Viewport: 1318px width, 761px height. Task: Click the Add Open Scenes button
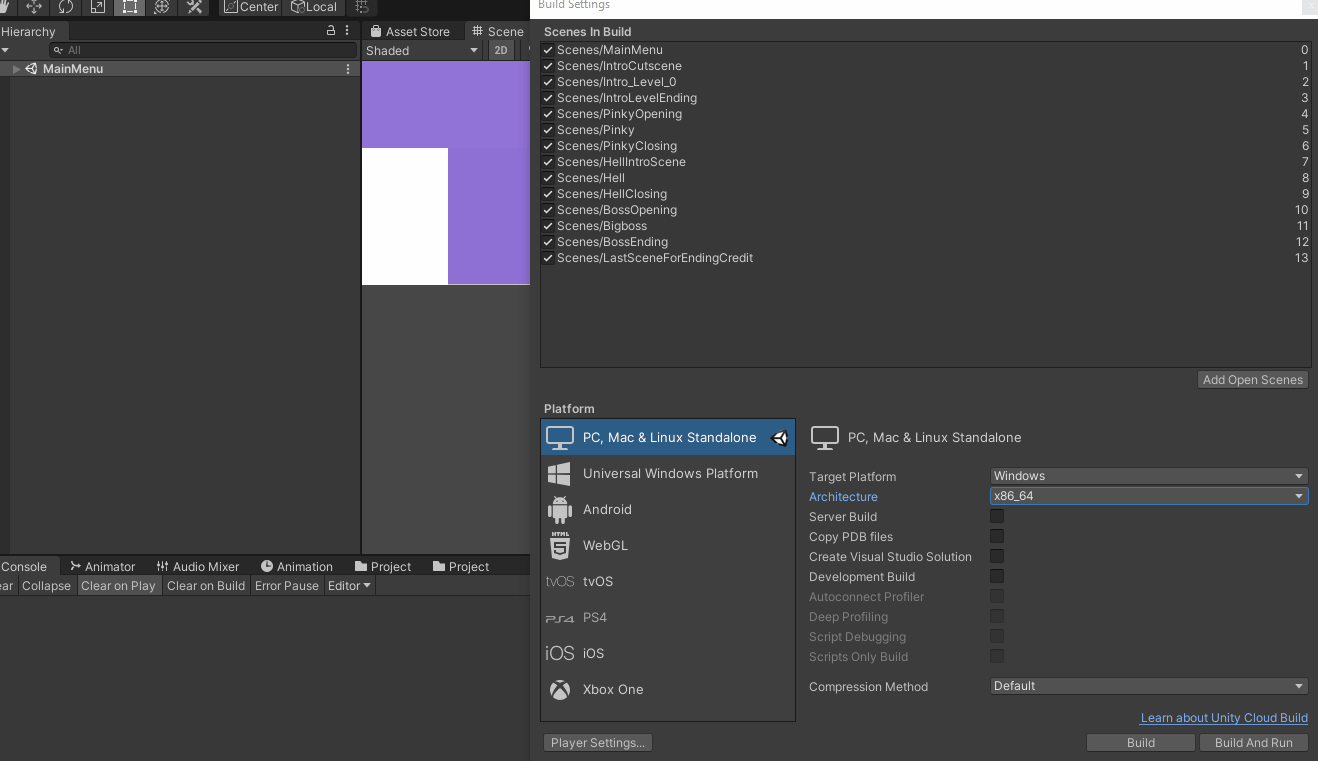(1253, 380)
